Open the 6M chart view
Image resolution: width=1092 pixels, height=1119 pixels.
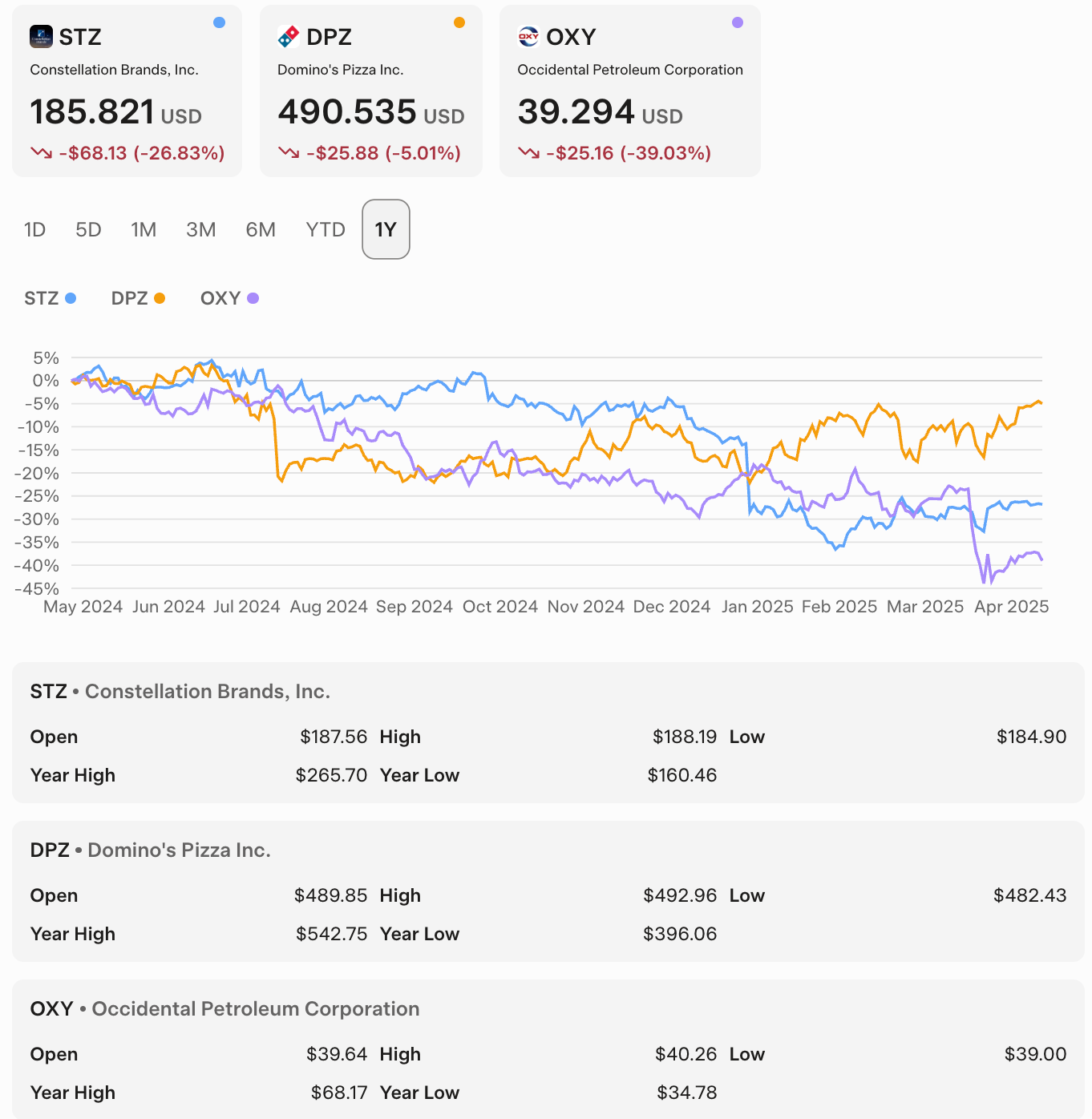[260, 229]
